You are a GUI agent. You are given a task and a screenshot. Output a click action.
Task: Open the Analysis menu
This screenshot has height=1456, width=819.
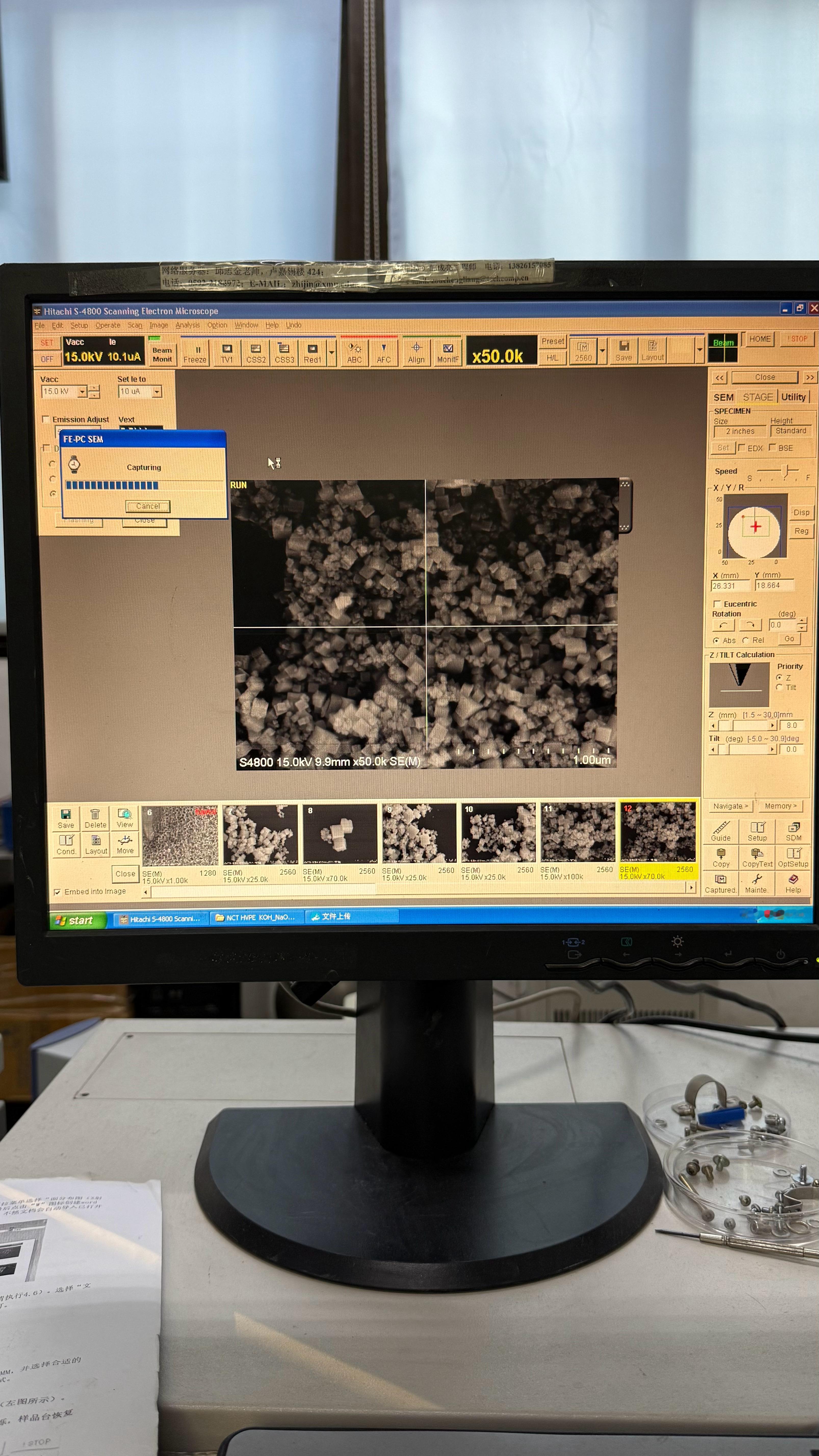click(x=187, y=325)
